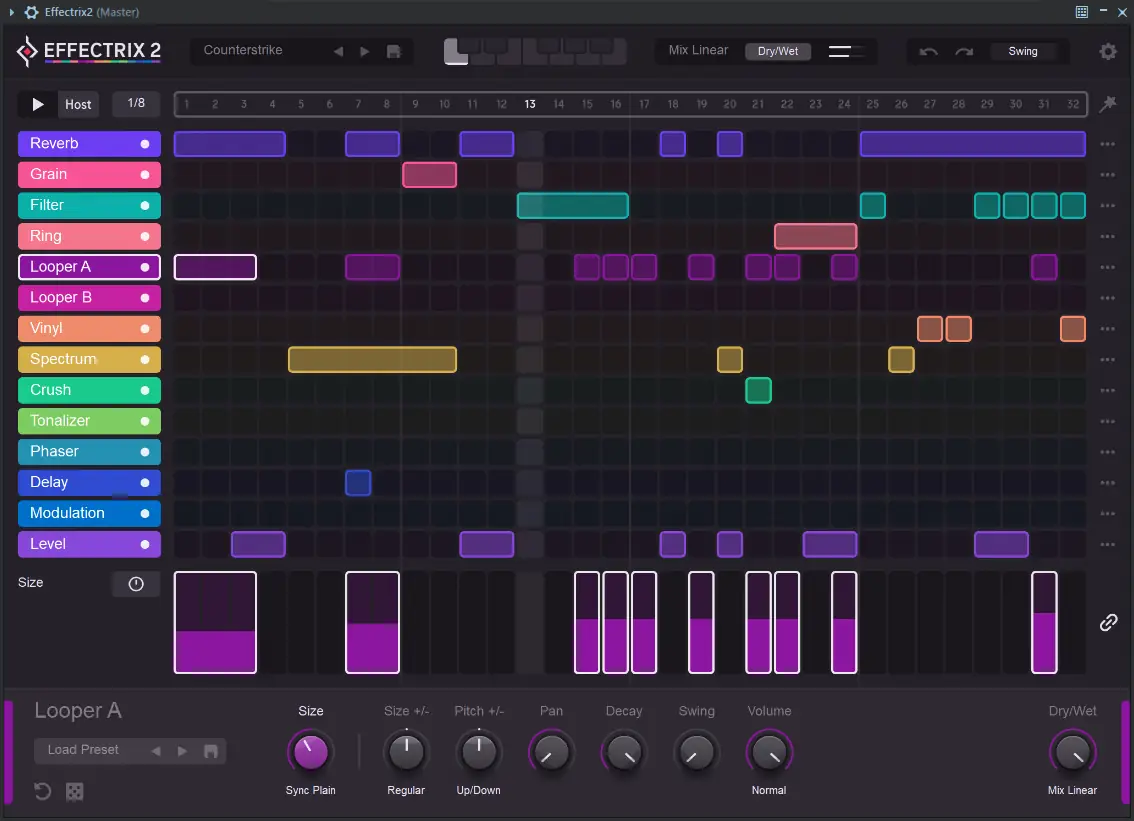Change the Regular mode under Size +/-
Image resolution: width=1134 pixels, height=821 pixels.
click(406, 791)
